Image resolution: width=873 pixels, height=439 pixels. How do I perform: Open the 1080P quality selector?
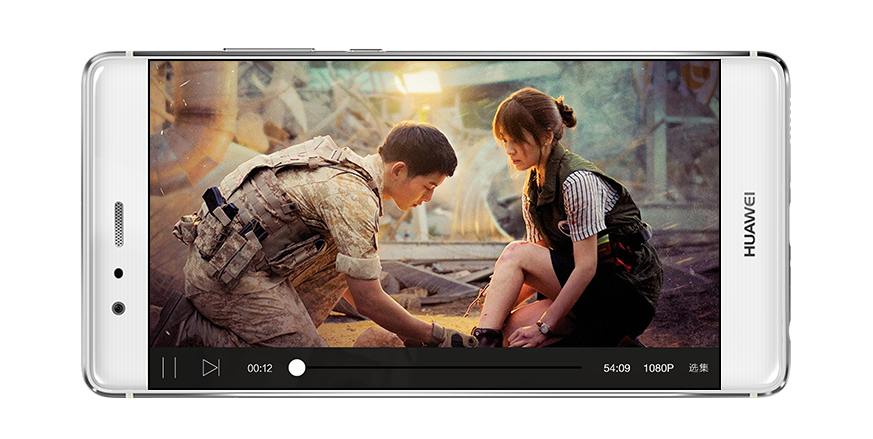[658, 368]
